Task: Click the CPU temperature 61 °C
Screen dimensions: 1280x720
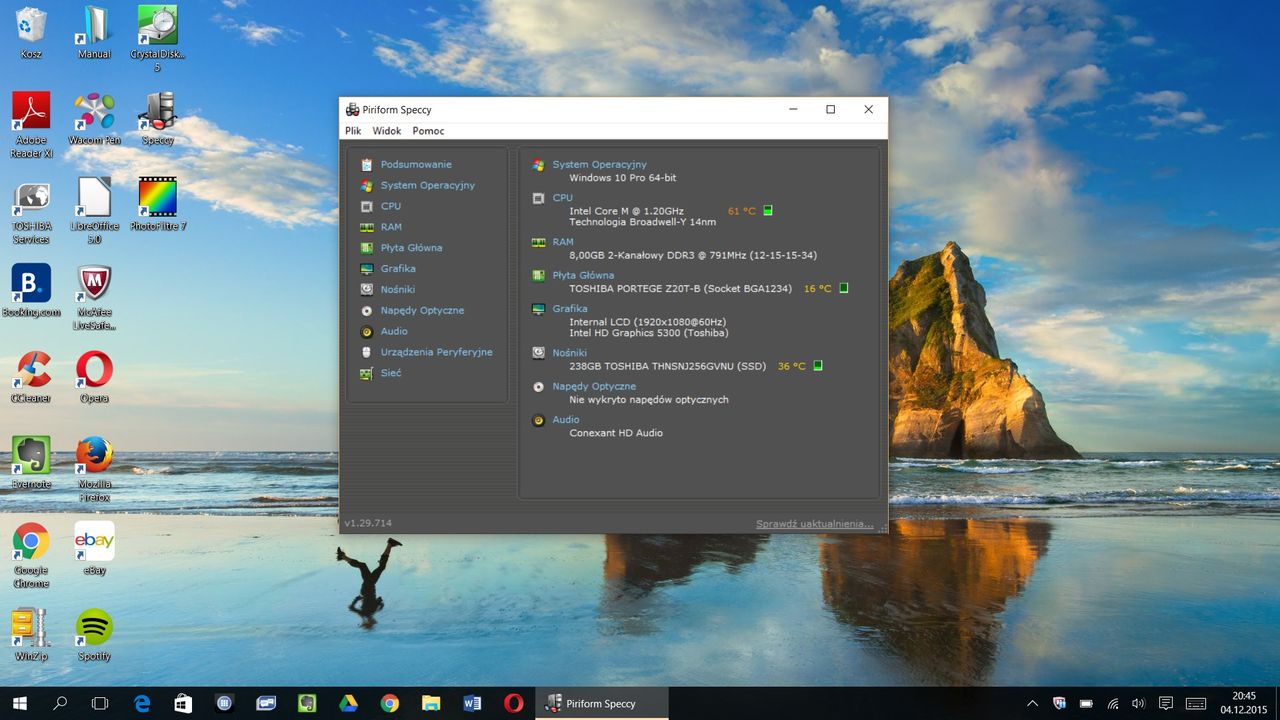Action: point(742,211)
